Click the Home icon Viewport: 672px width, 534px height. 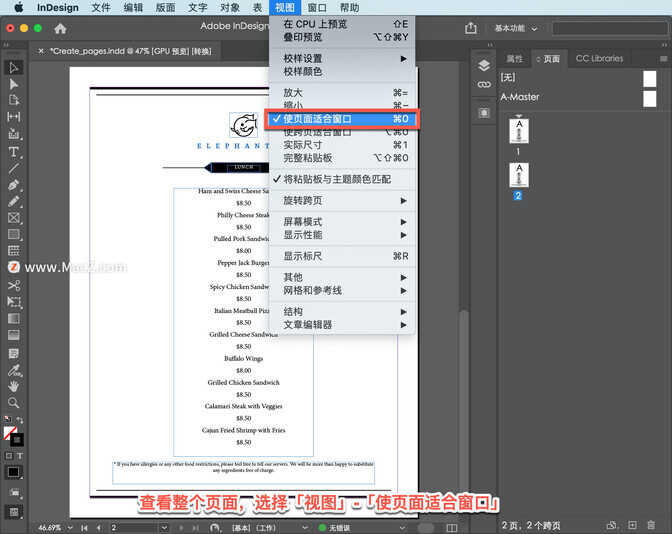(60, 28)
